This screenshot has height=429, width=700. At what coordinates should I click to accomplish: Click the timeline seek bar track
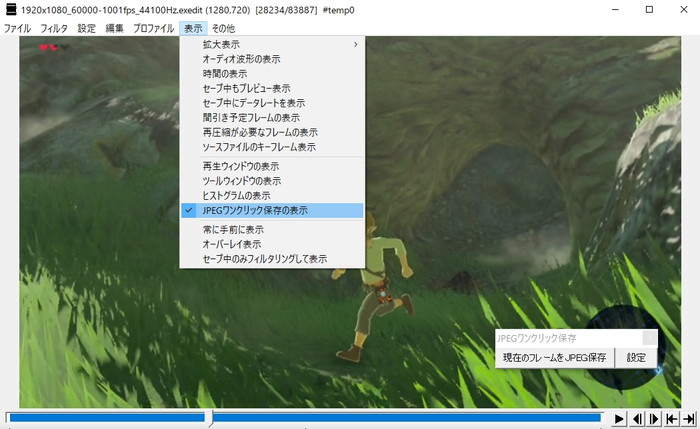[305, 418]
